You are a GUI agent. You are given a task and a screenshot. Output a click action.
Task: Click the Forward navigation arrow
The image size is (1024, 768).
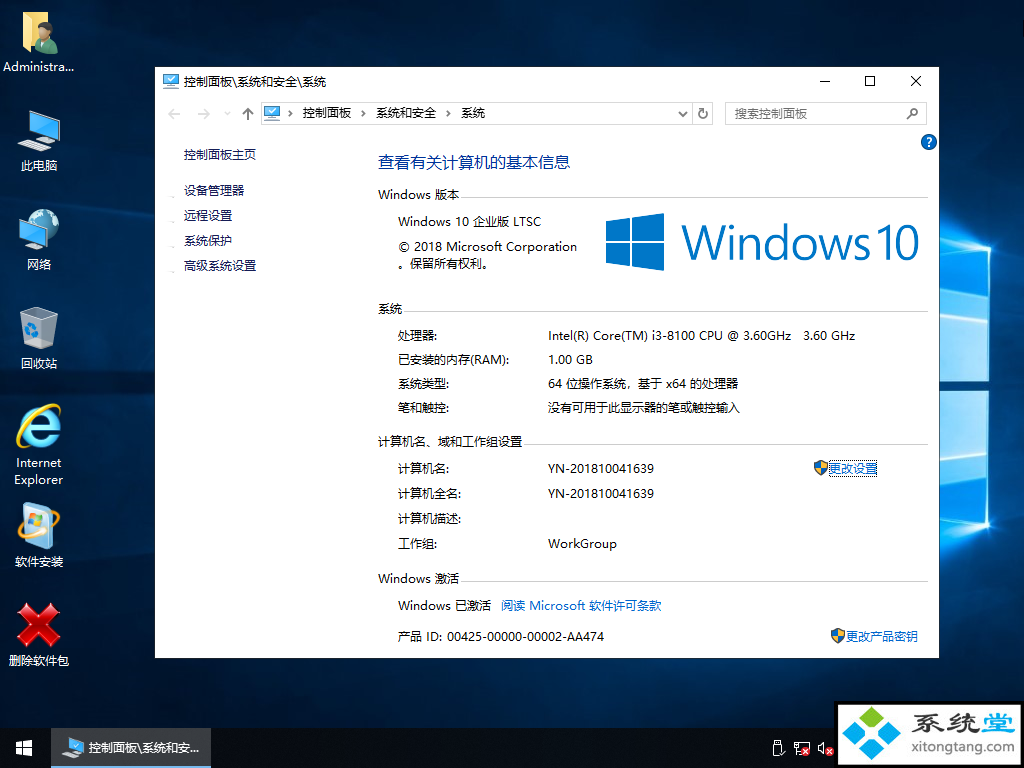coord(204,114)
